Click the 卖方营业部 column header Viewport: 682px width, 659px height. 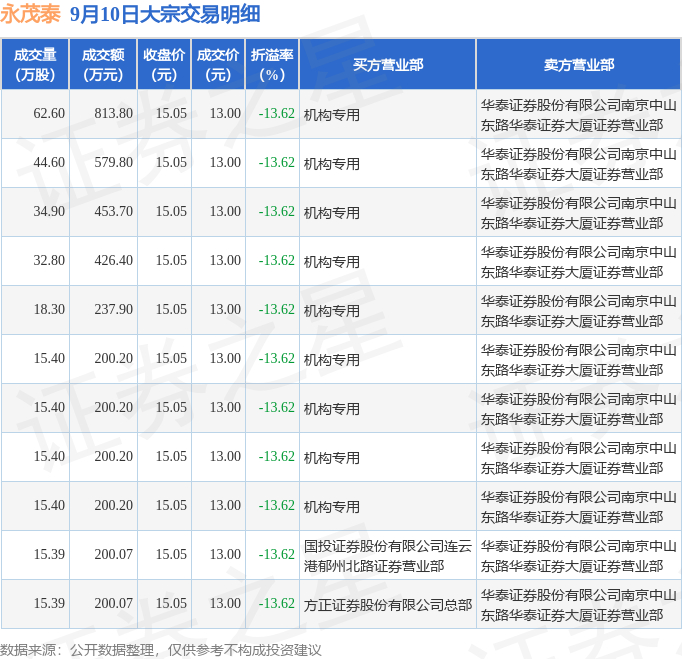(578, 65)
